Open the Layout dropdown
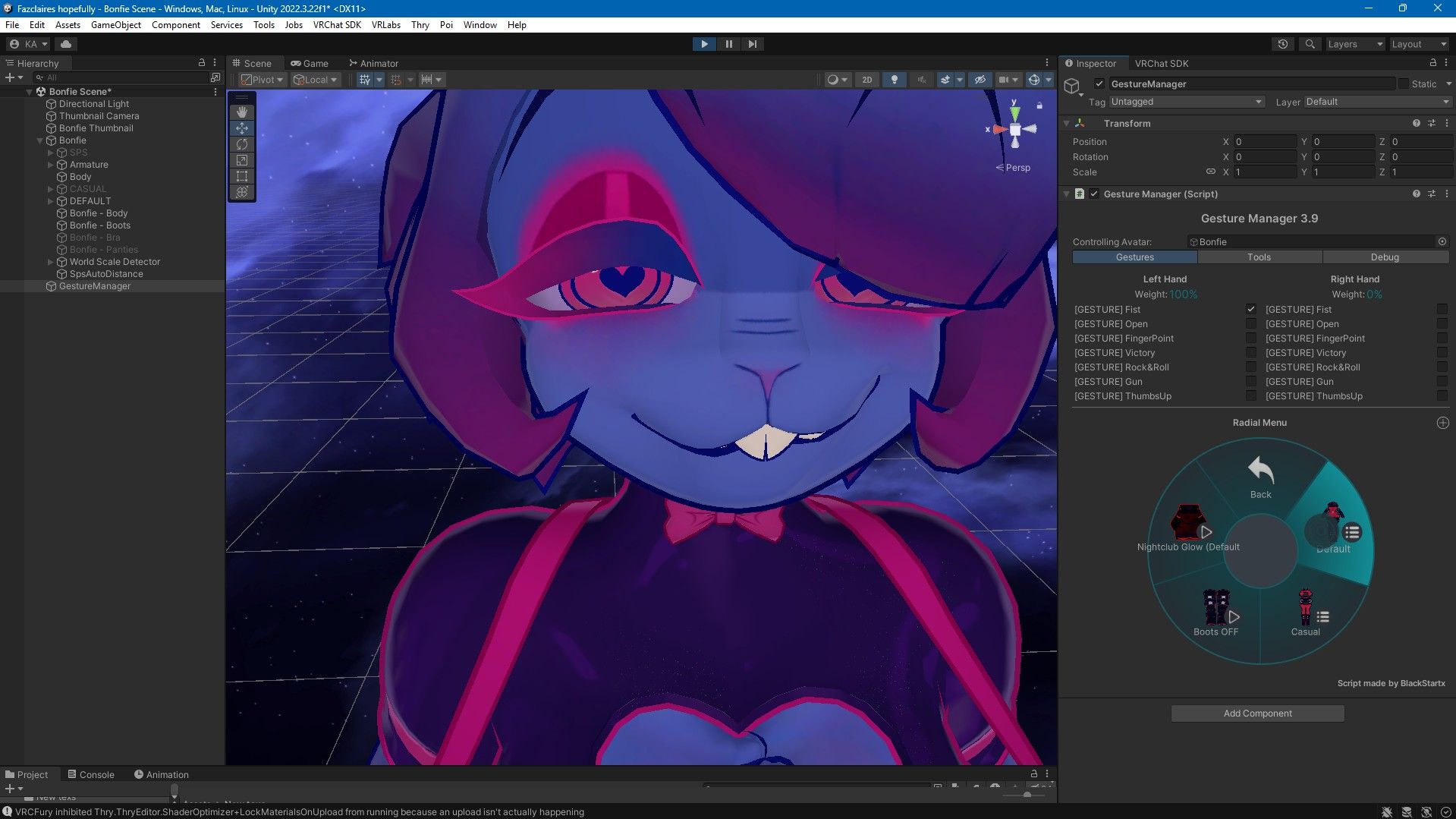1456x819 pixels. [1419, 44]
